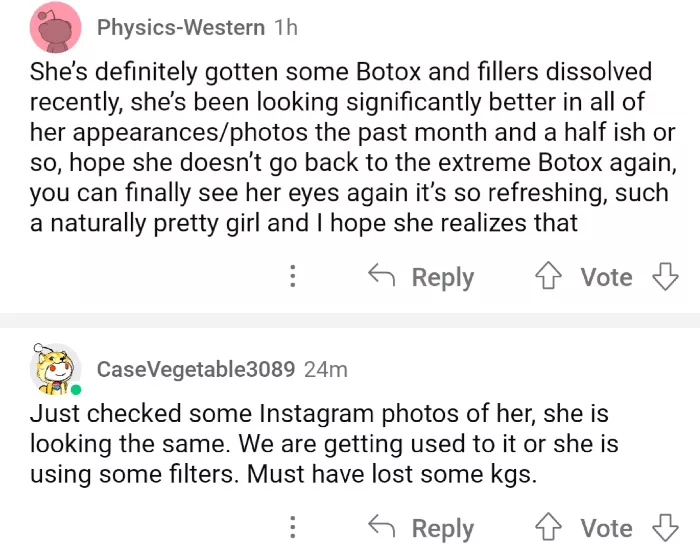The image size is (700, 549).
Task: Open CaseVegetable3089's tiger avatar
Action: tap(56, 369)
